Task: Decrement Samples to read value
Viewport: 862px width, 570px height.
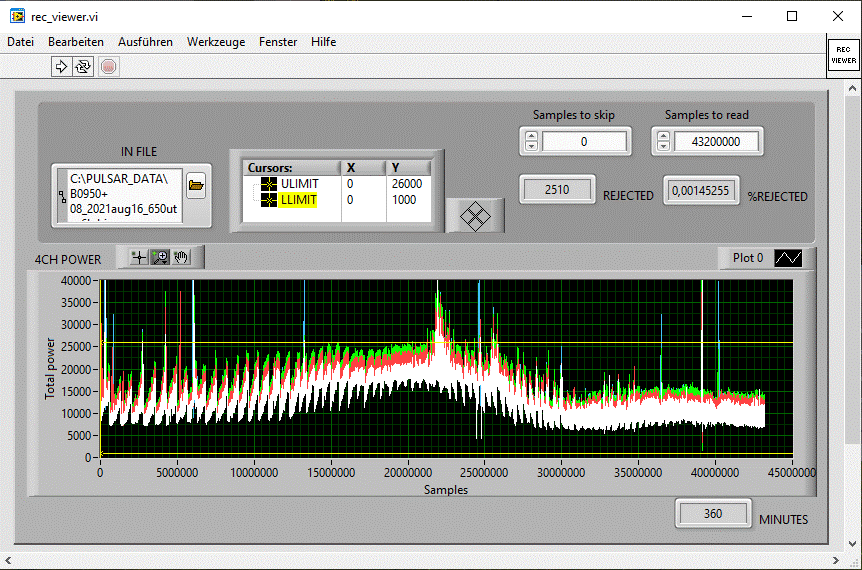Action: point(663,146)
